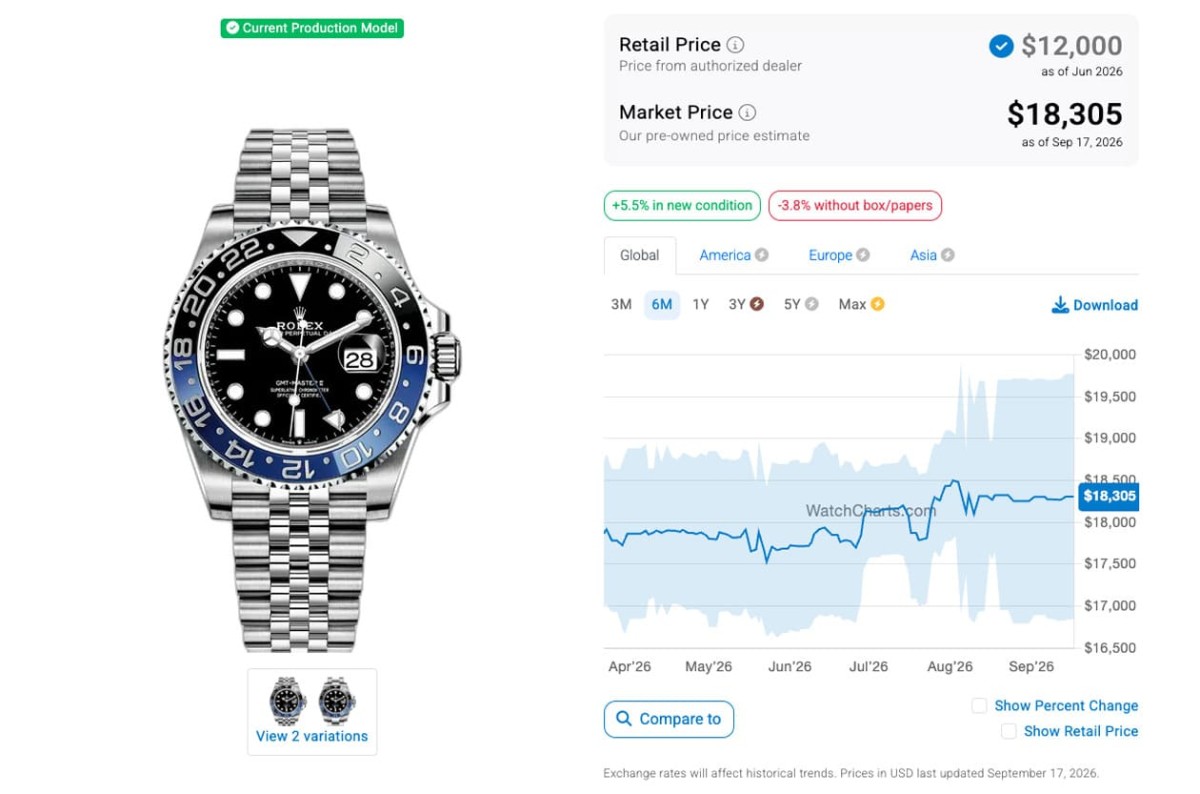1200x794 pixels.
Task: Click the Retail Price info icon
Action: tap(735, 45)
